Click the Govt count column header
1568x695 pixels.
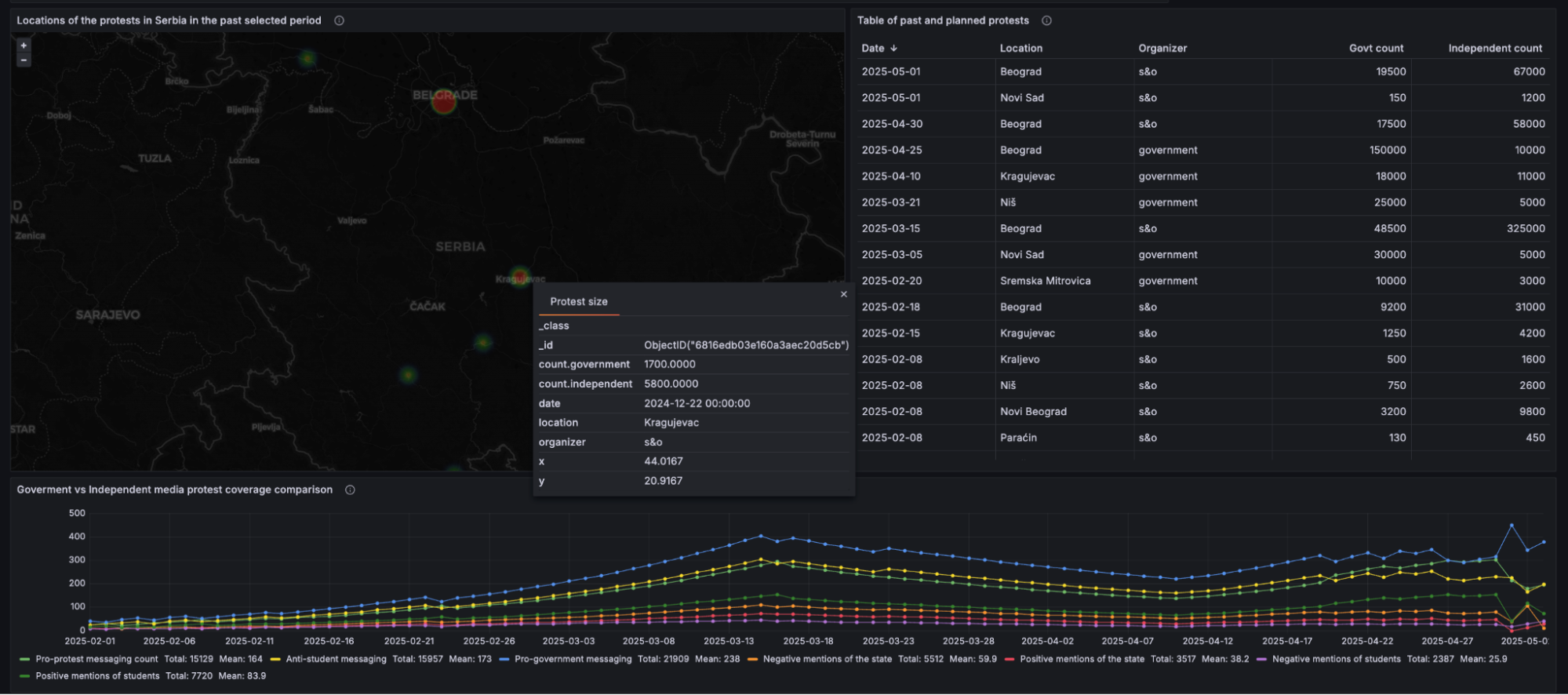point(1376,49)
